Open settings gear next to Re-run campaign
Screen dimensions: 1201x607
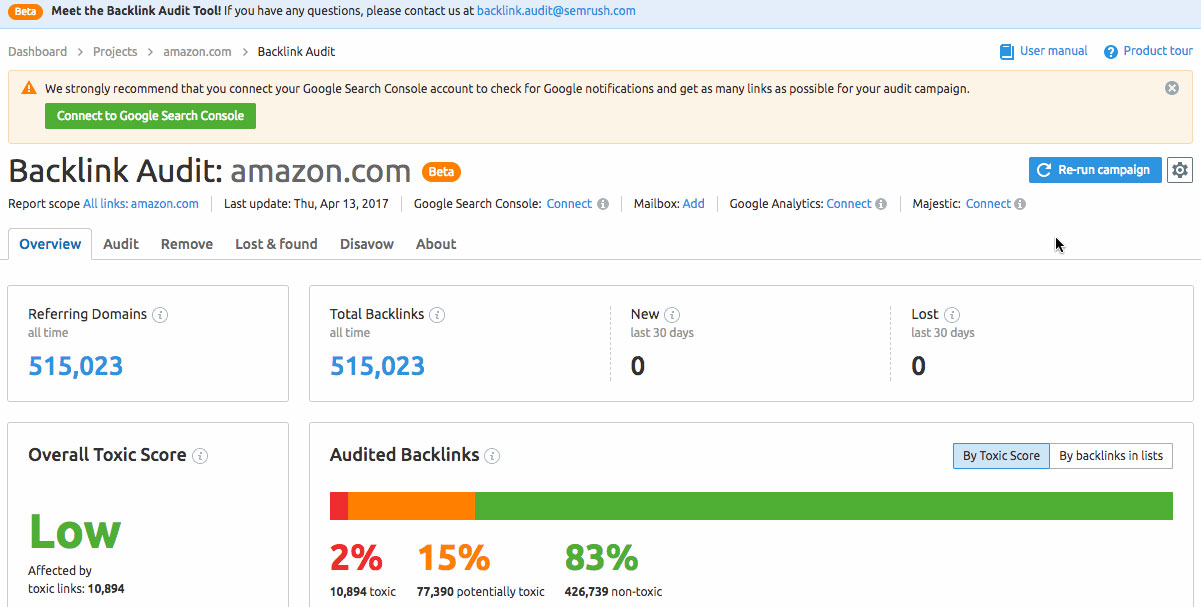coord(1180,170)
